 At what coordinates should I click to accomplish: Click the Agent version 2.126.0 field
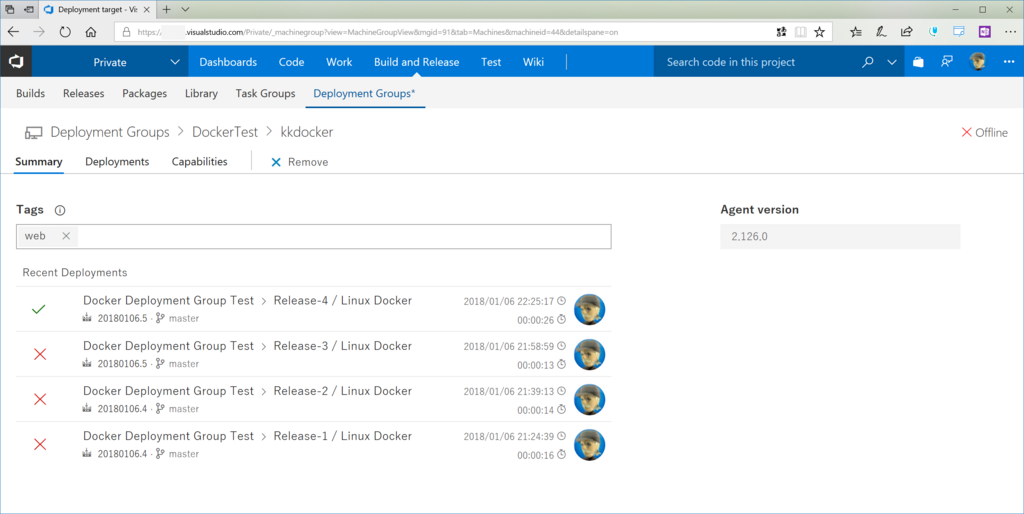[840, 236]
